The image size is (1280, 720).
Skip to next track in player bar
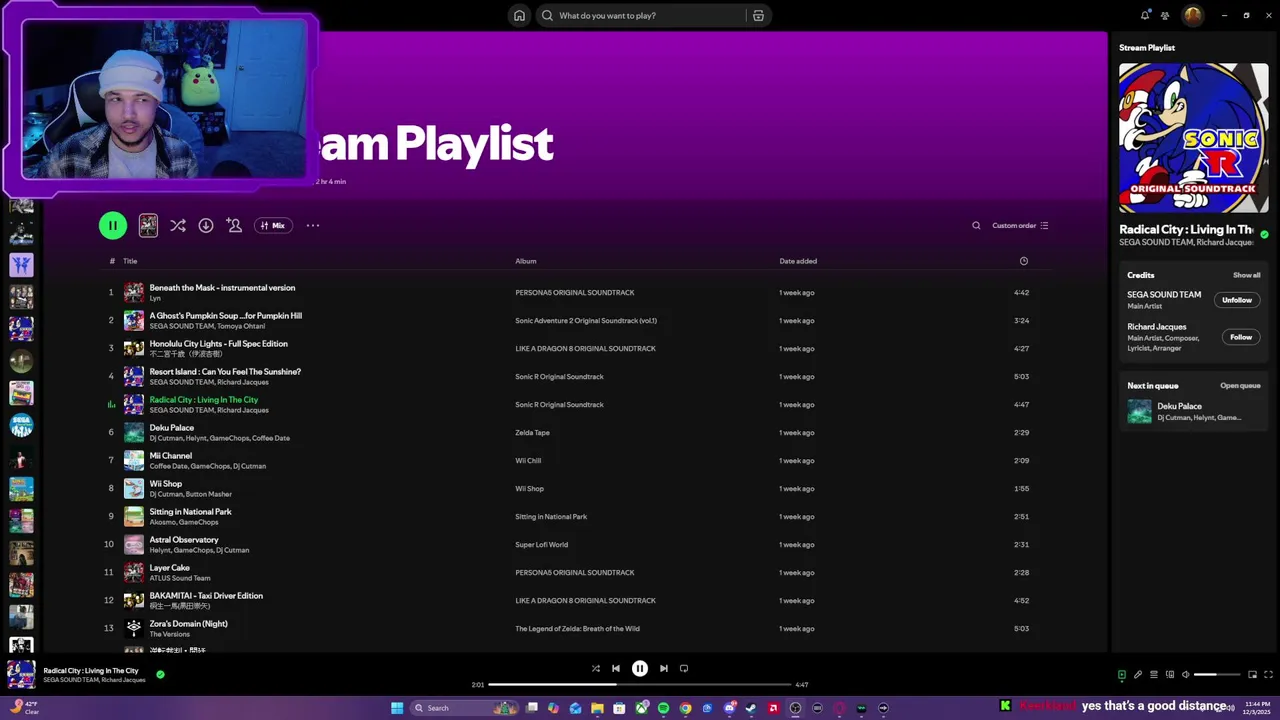pyautogui.click(x=663, y=669)
